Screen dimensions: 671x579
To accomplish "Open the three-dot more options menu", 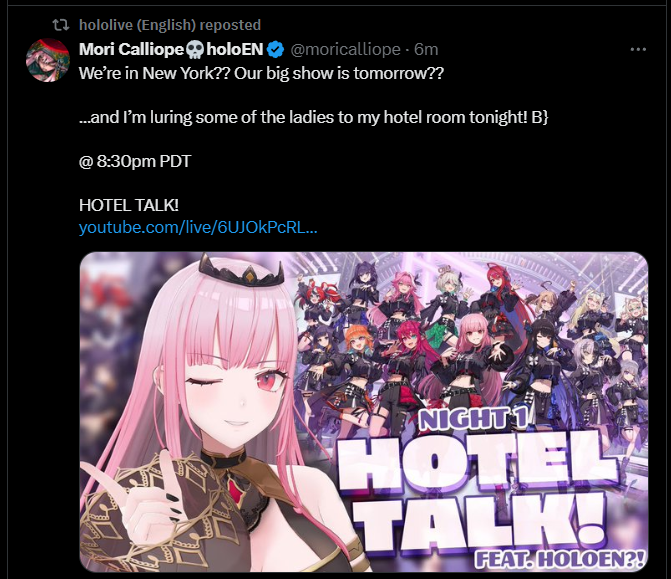I will (x=638, y=50).
